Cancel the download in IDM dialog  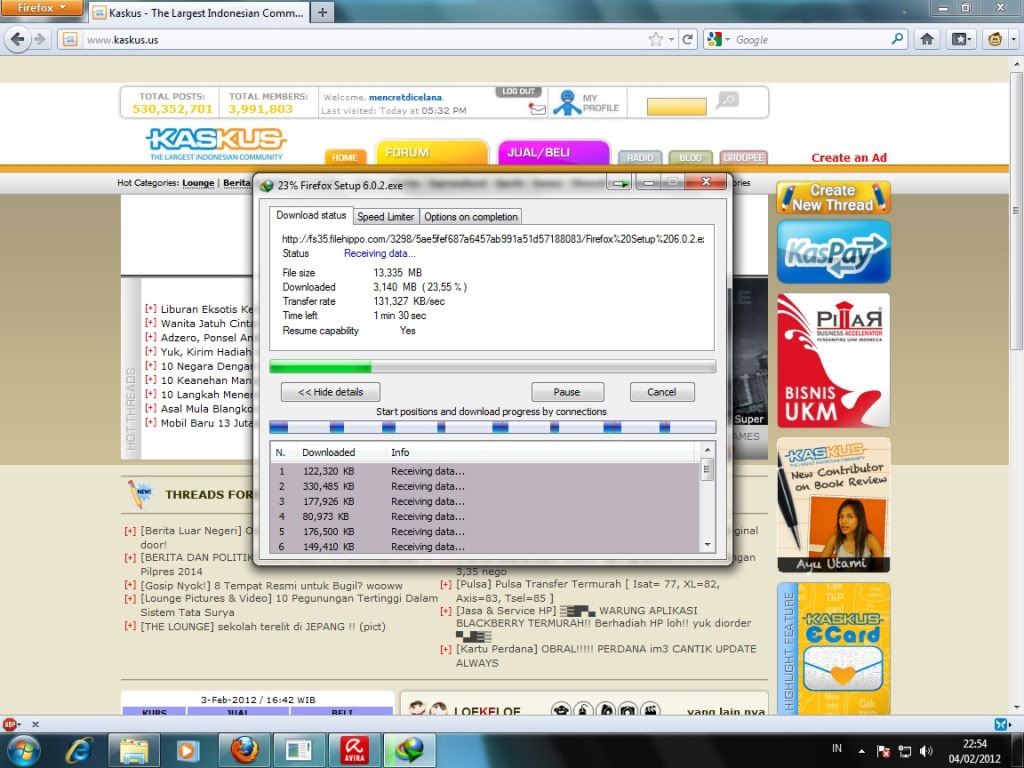click(x=662, y=392)
